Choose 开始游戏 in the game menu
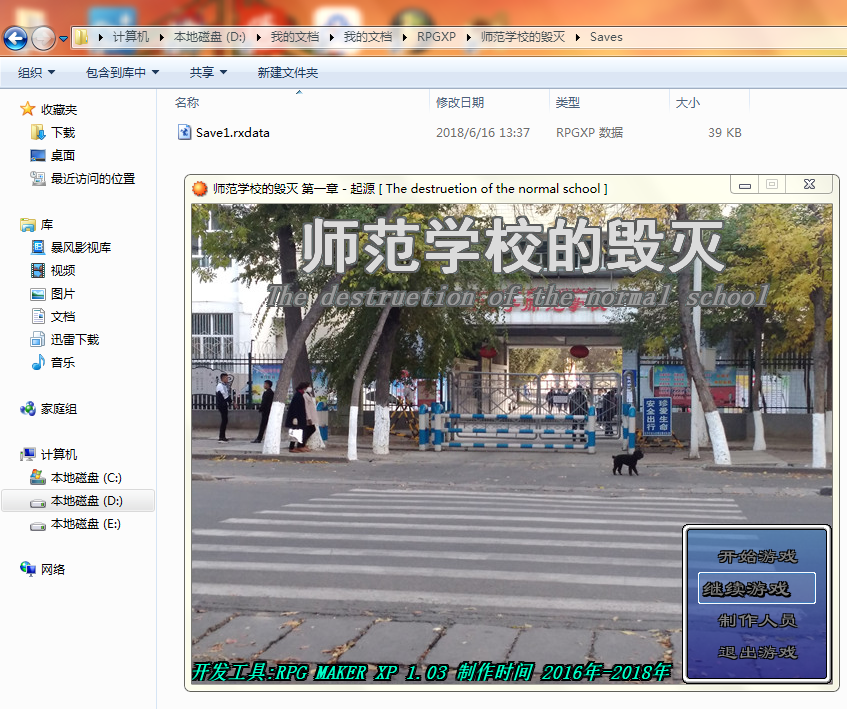This screenshot has height=709, width=847. click(757, 556)
